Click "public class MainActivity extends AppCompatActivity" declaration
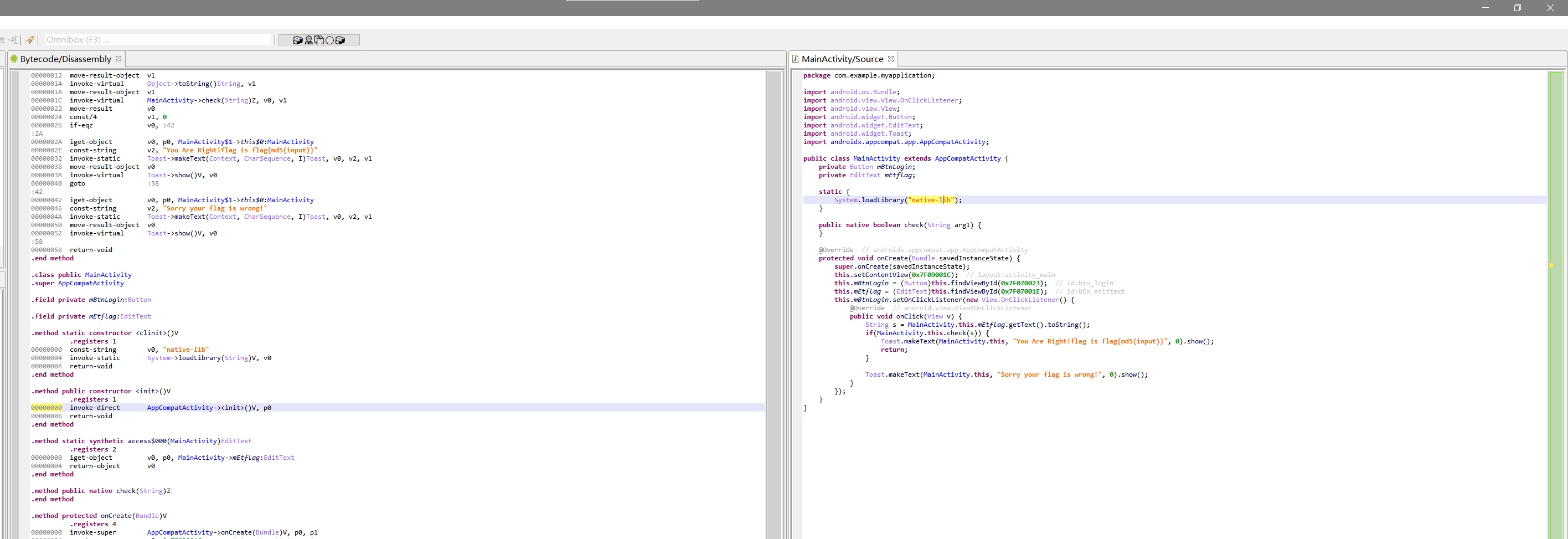The image size is (1568, 539). 902,158
